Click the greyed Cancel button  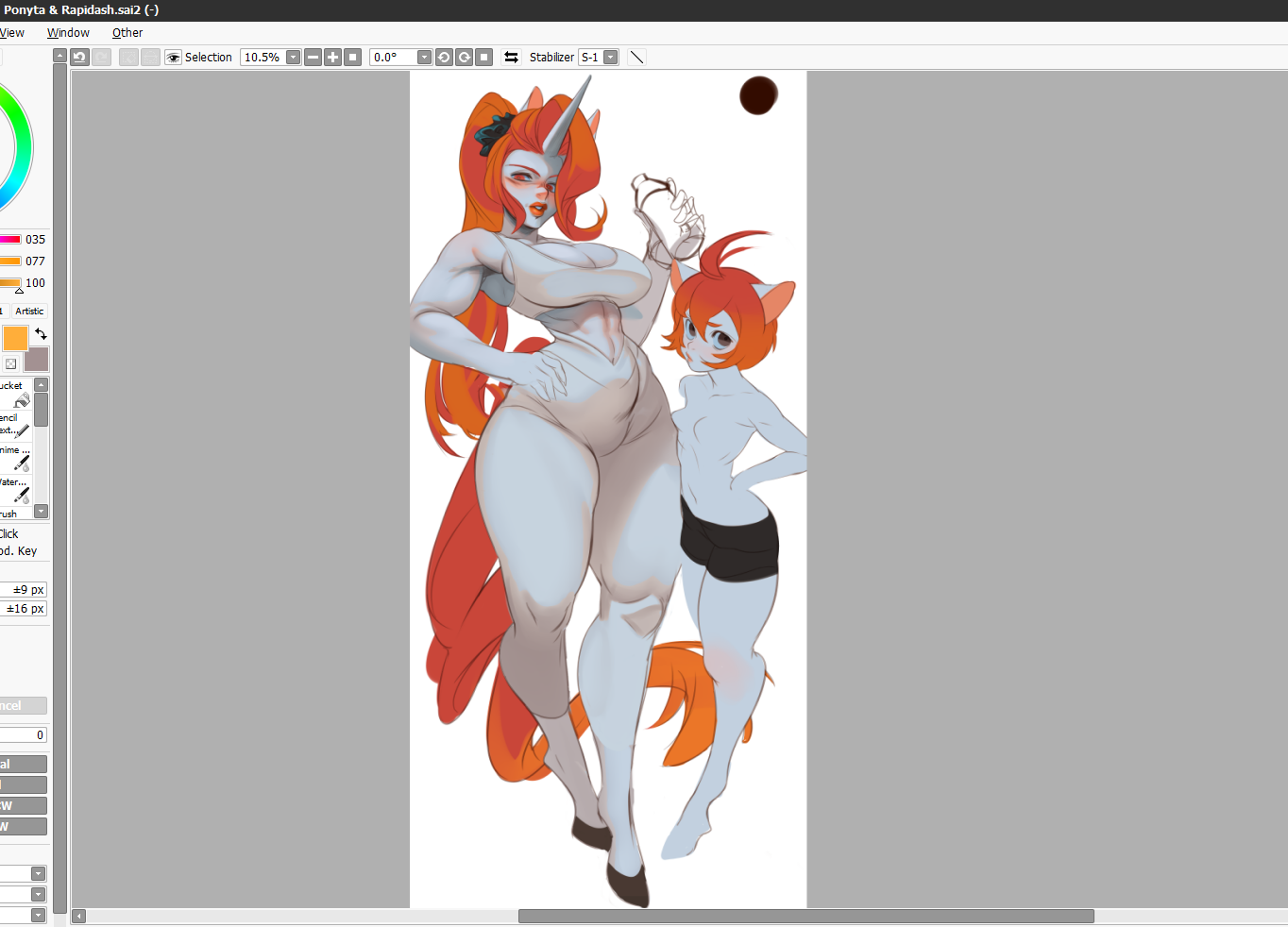pyautogui.click(x=23, y=705)
